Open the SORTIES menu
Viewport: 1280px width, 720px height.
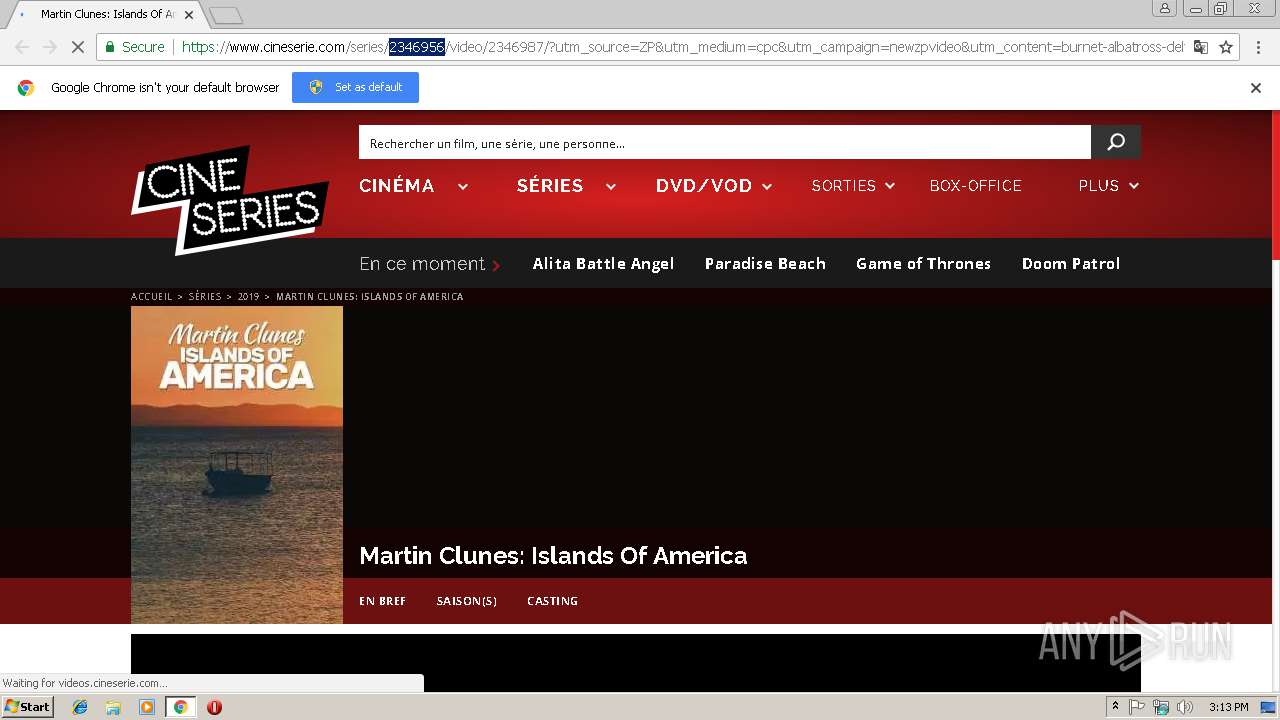pos(843,186)
